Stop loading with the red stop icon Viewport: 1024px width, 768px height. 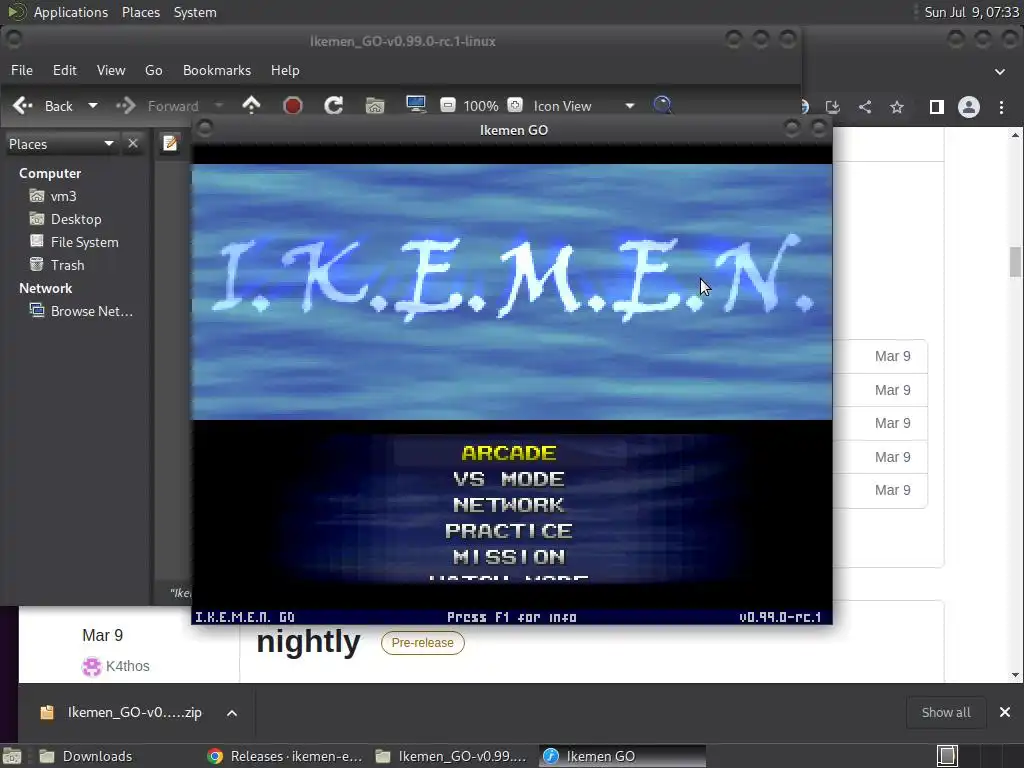(x=293, y=105)
